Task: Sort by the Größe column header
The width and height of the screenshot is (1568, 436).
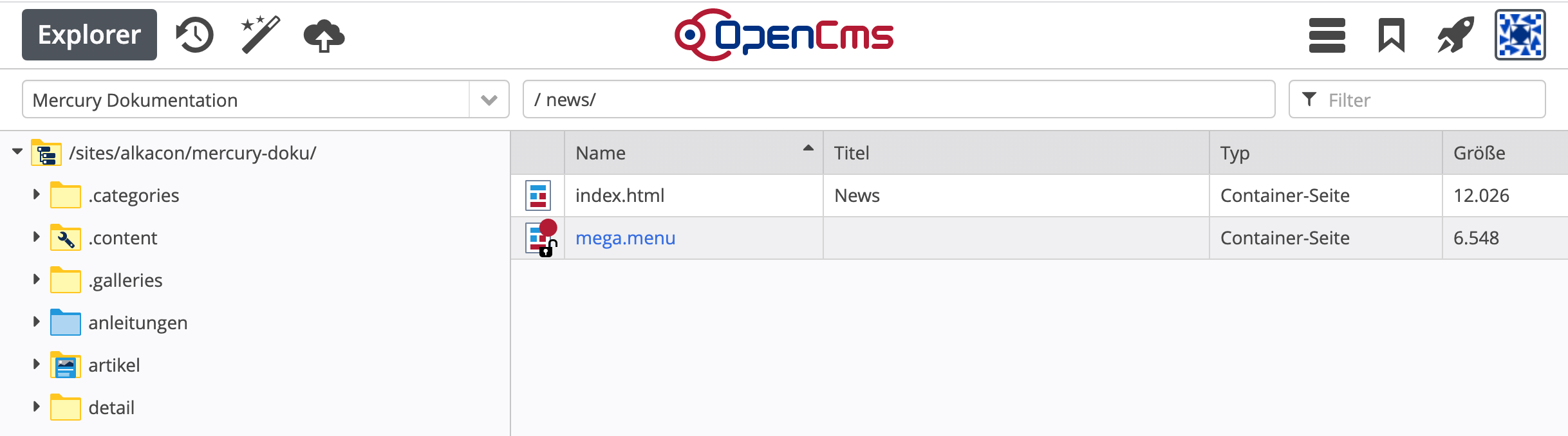Action: pyautogui.click(x=1505, y=153)
